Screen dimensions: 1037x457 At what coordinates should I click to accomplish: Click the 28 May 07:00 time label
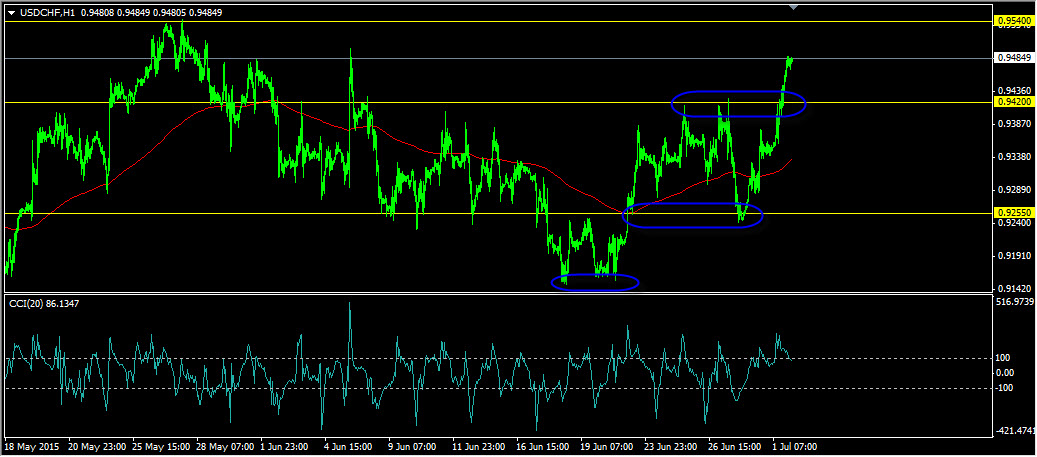tap(225, 447)
